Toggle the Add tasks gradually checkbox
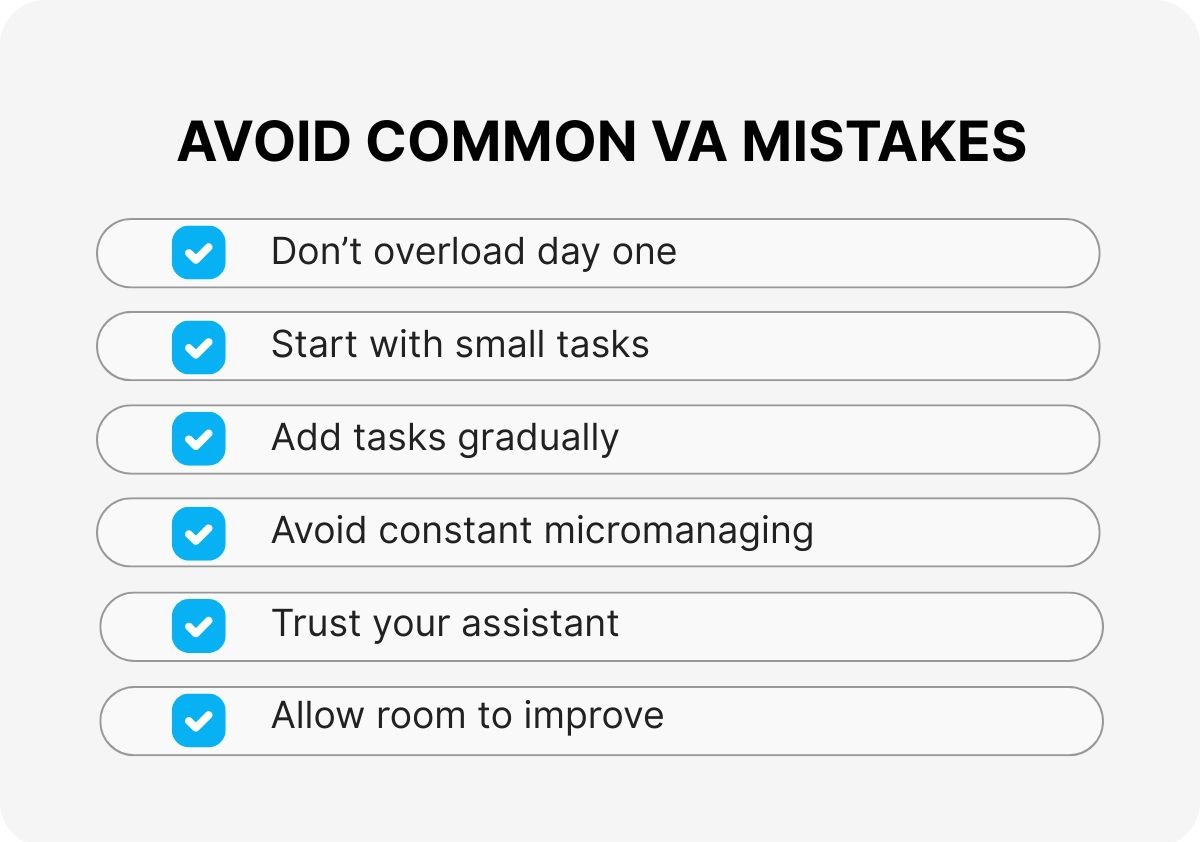 [198, 440]
